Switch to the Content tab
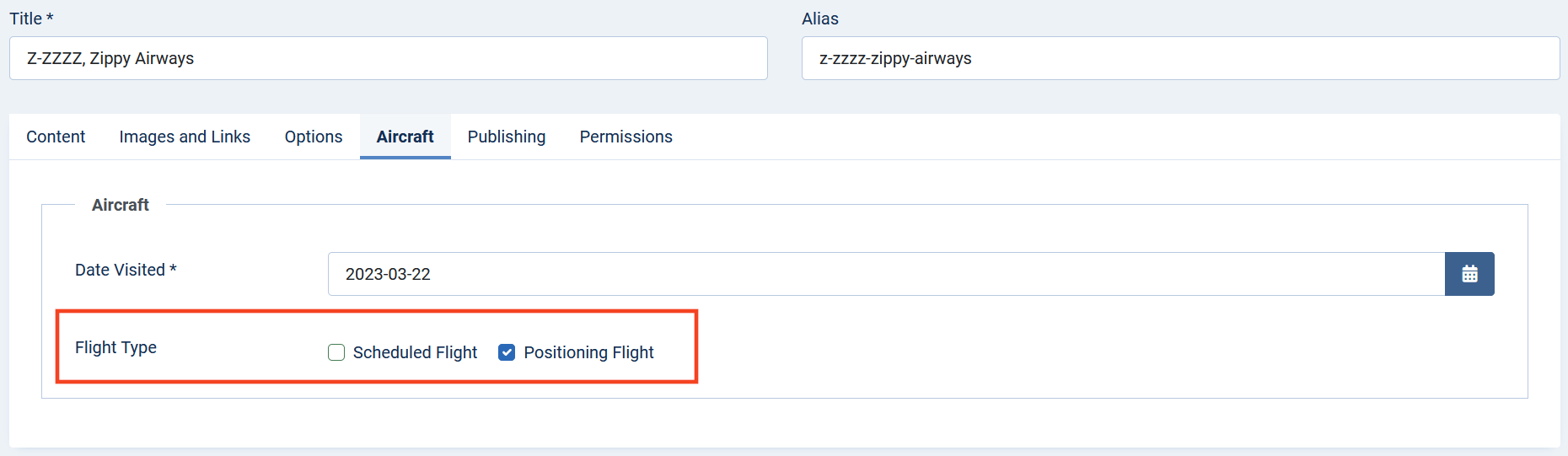This screenshot has height=456, width=1568. click(56, 137)
